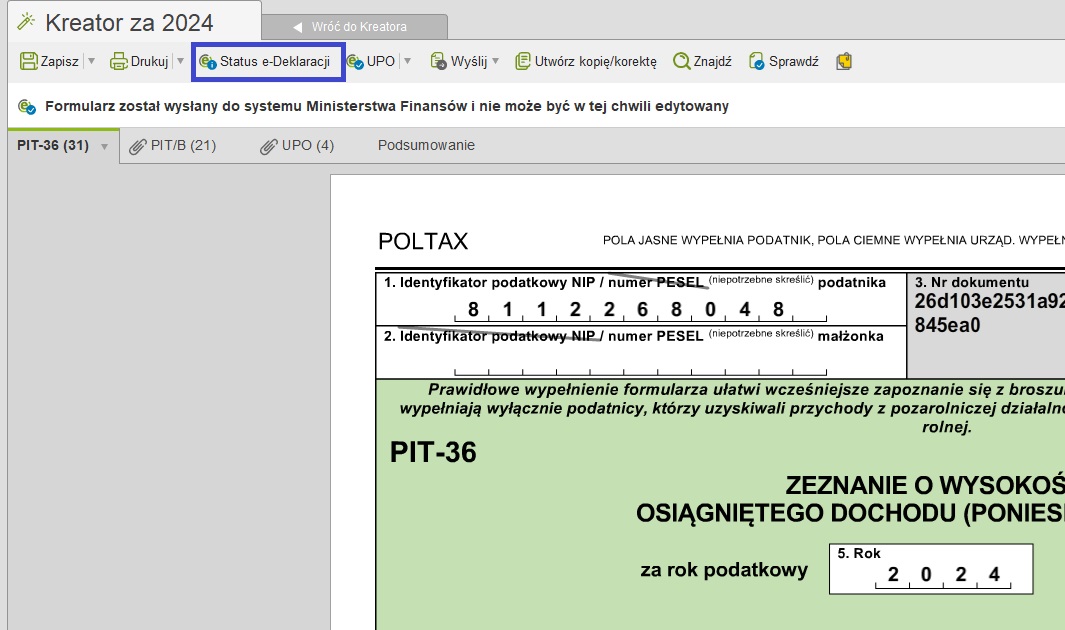Click the yellow notes icon in toolbar
Viewport: 1065px width, 630px height.
(845, 62)
